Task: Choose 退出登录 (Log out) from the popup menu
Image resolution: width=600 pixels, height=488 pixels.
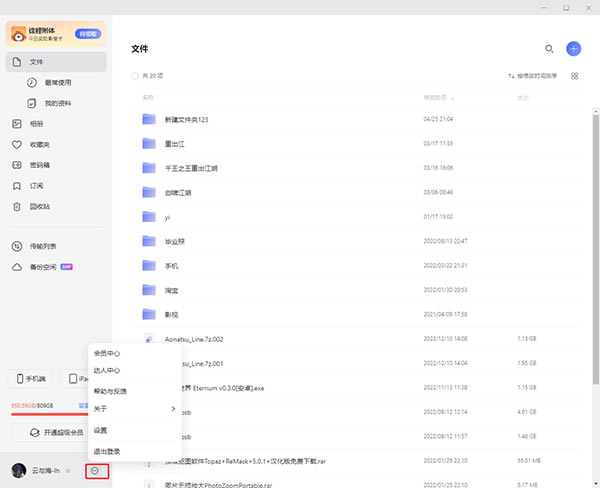Action: (x=107, y=452)
